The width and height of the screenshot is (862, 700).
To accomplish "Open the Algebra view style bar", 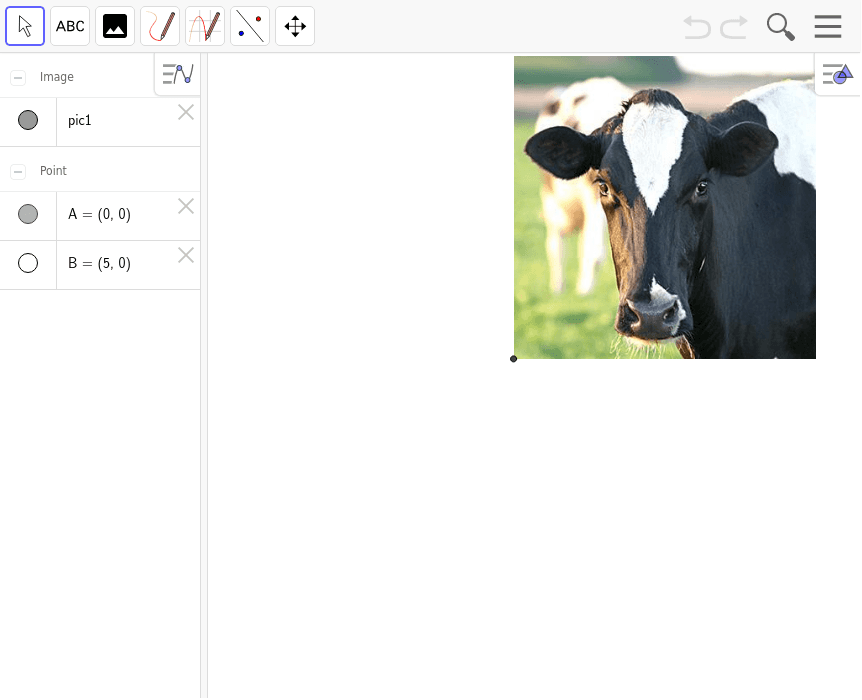I will point(178,74).
